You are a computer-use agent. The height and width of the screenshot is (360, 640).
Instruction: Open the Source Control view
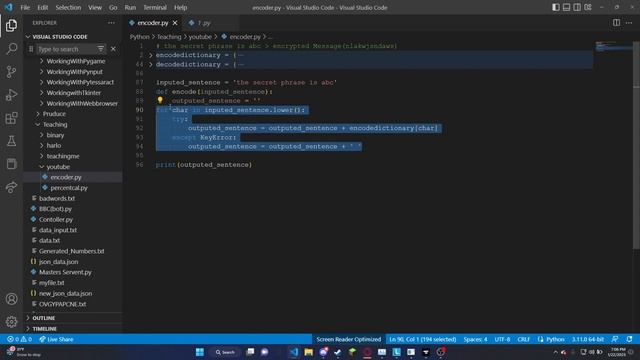[x=11, y=72]
